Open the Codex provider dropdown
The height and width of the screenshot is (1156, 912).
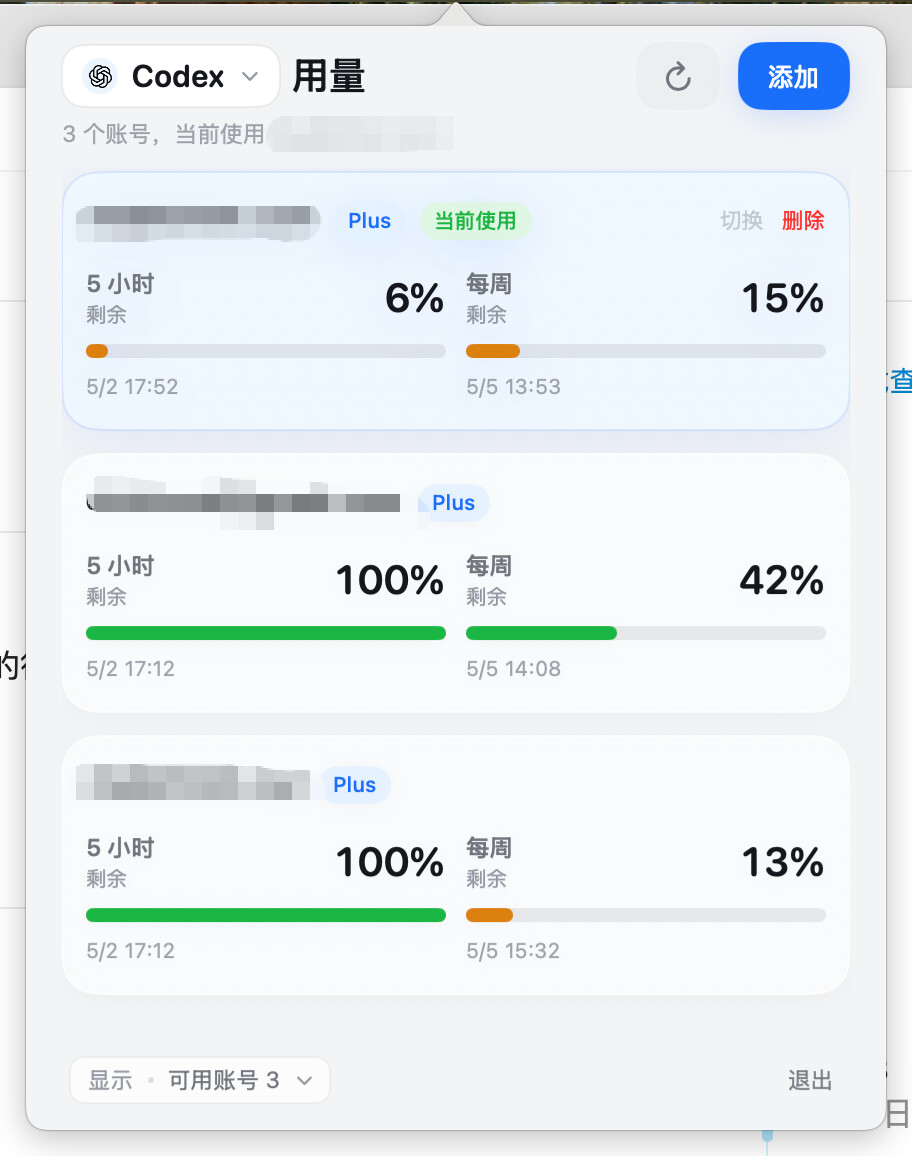(x=171, y=76)
